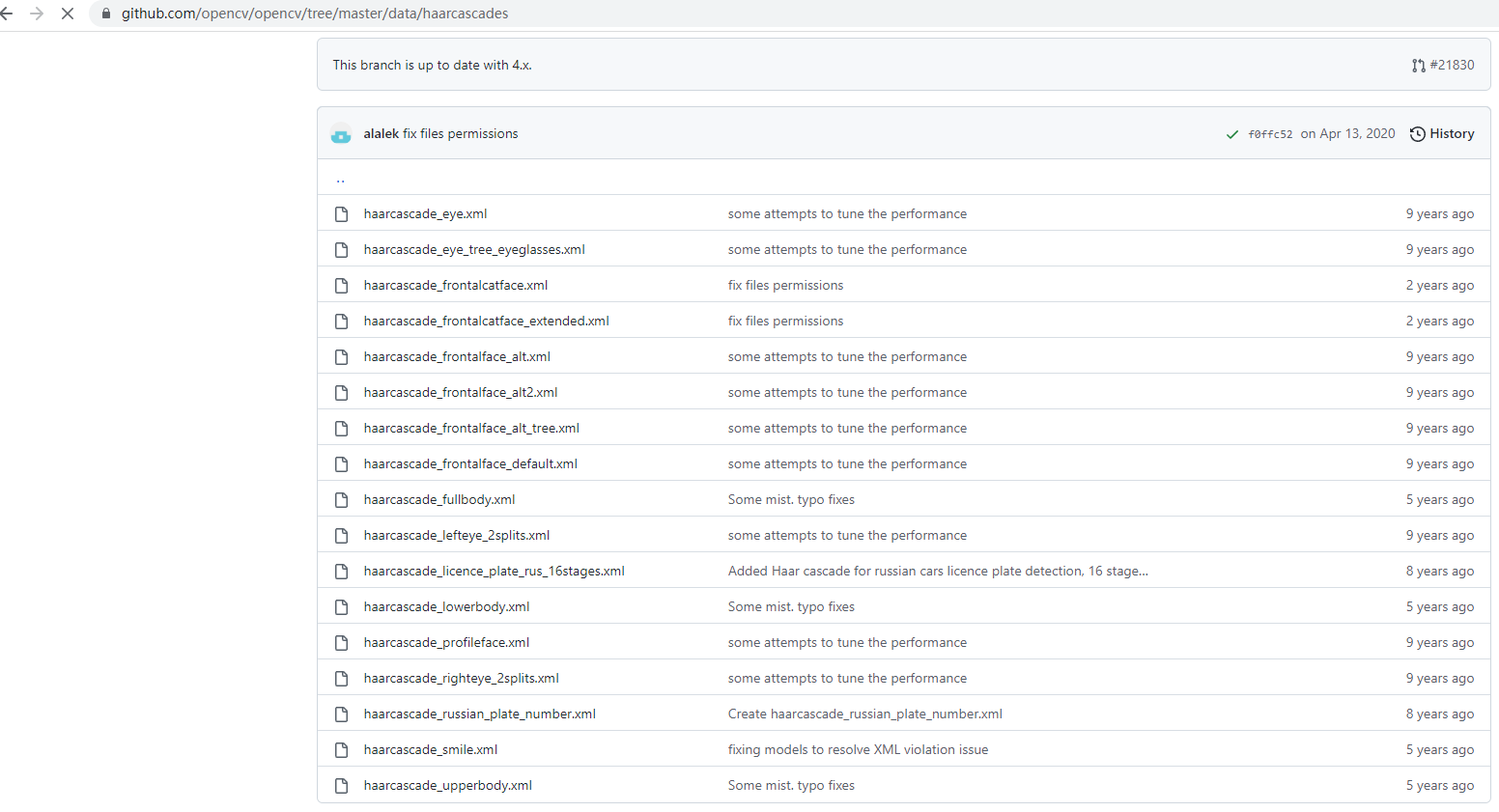This screenshot has width=1499, height=812.
Task: Open haarcascade_frontalcatface.xml
Action: point(456,285)
